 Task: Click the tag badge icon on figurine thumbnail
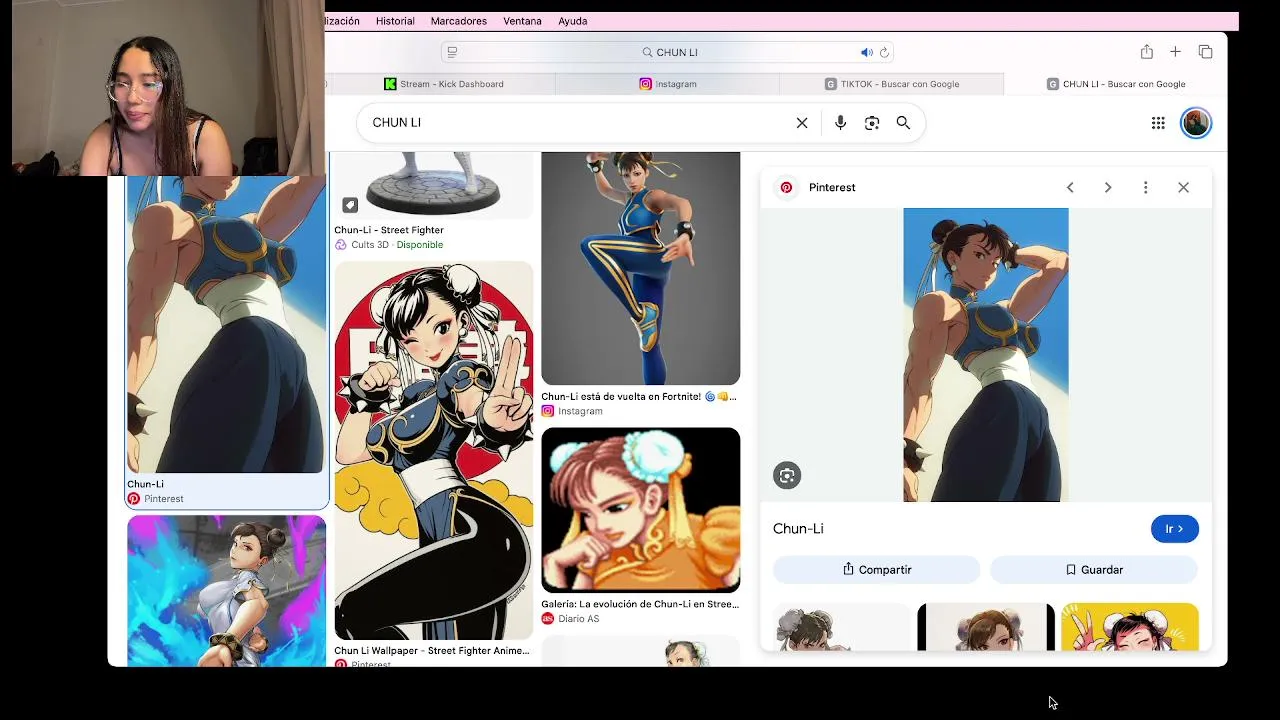350,205
